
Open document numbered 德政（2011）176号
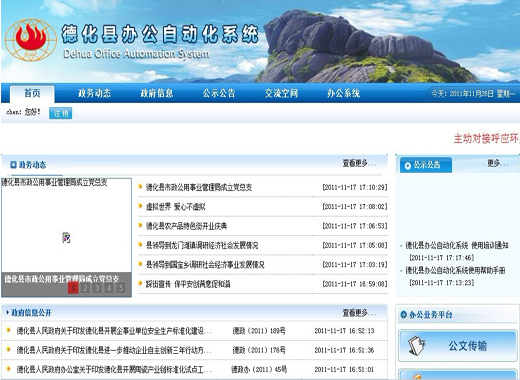click(x=259, y=350)
